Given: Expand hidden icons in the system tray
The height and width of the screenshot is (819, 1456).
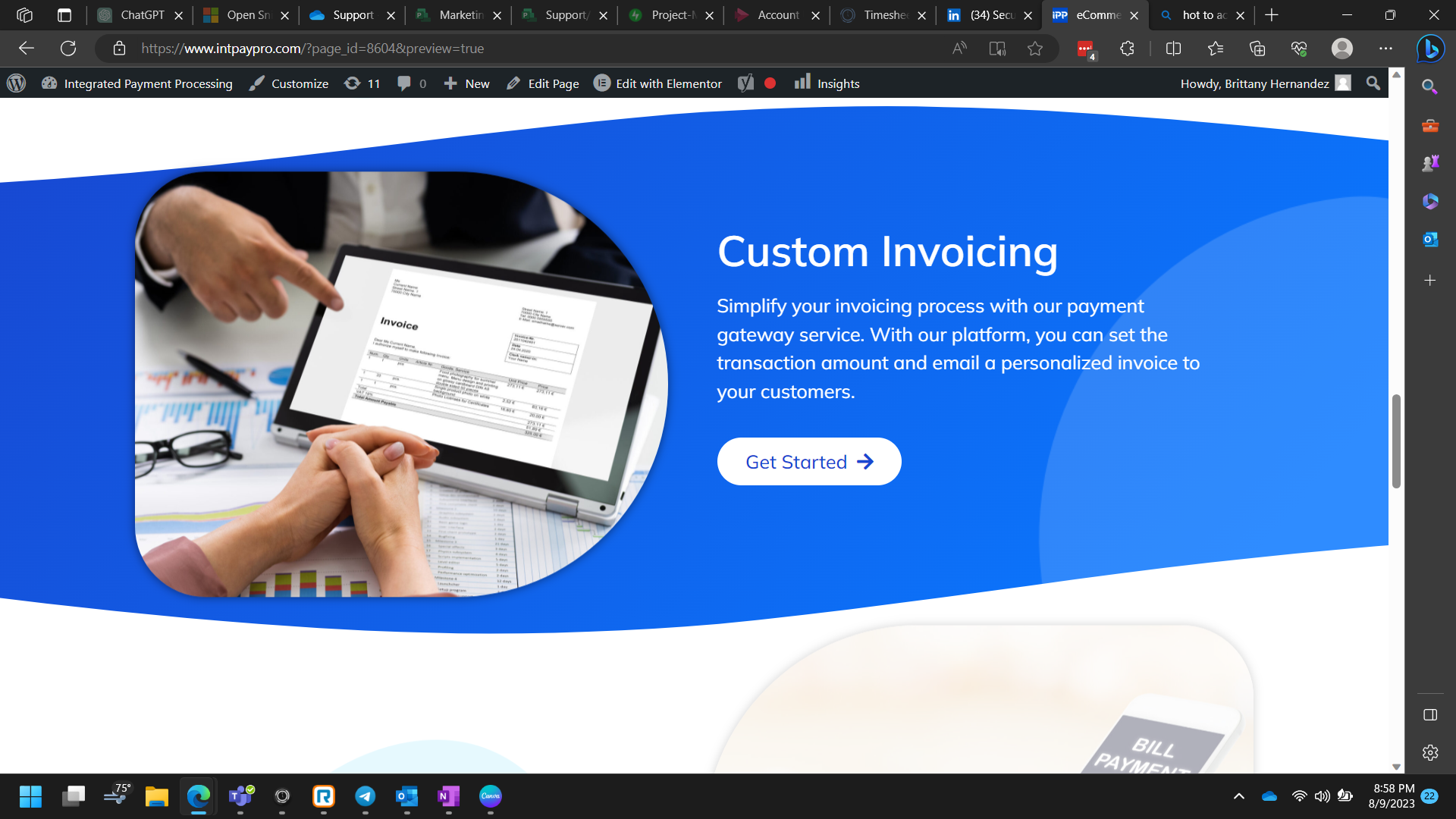Looking at the screenshot, I should [1239, 797].
